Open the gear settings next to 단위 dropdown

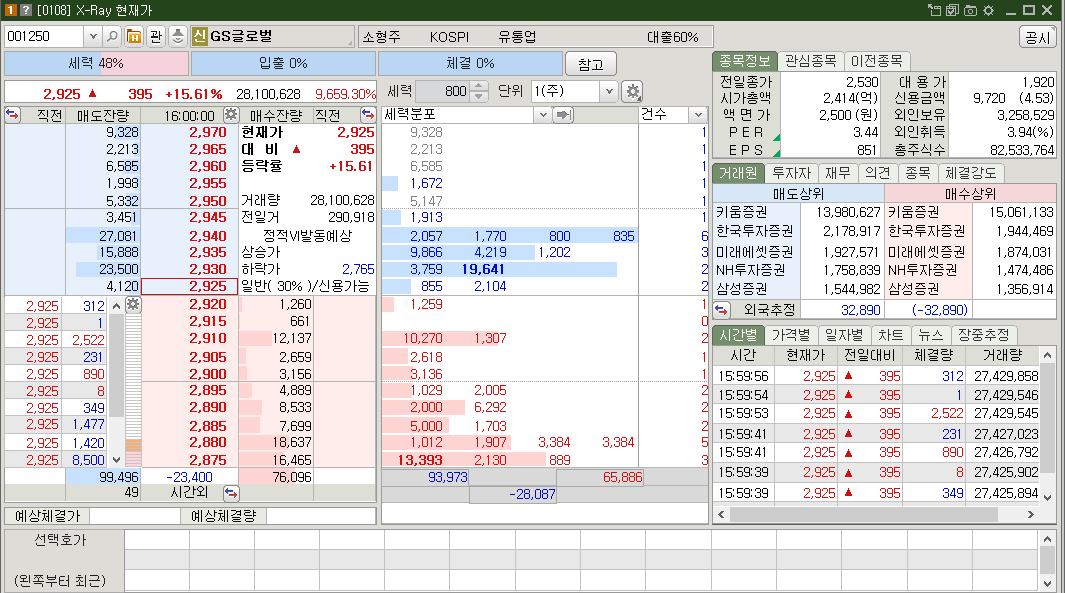pos(633,91)
